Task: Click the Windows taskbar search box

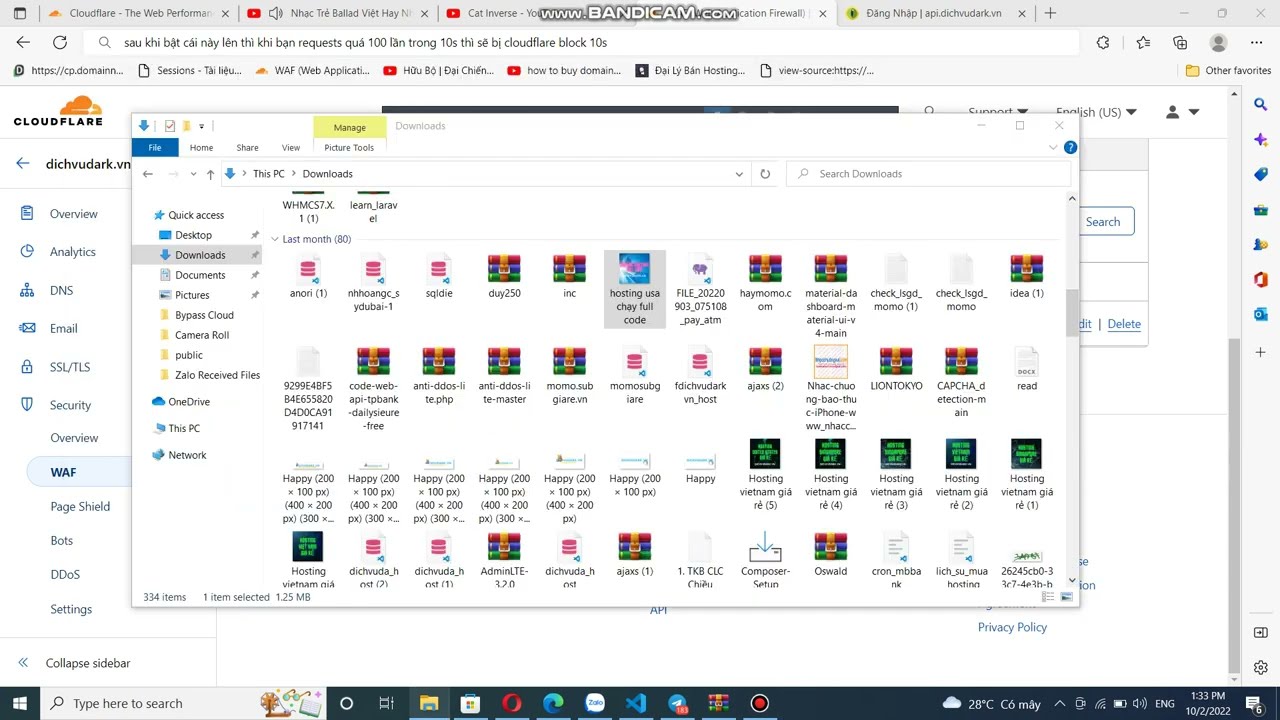Action: click(149, 703)
